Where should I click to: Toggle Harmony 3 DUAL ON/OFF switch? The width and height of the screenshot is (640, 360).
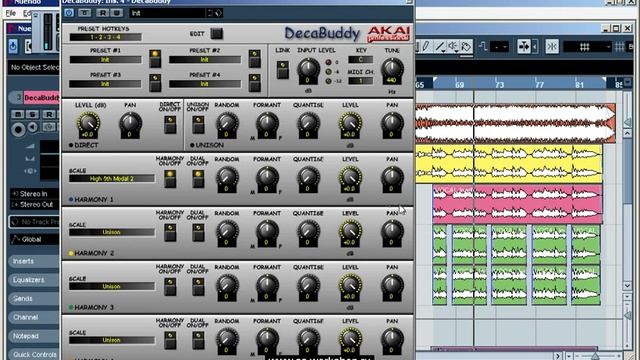pyautogui.click(x=198, y=287)
